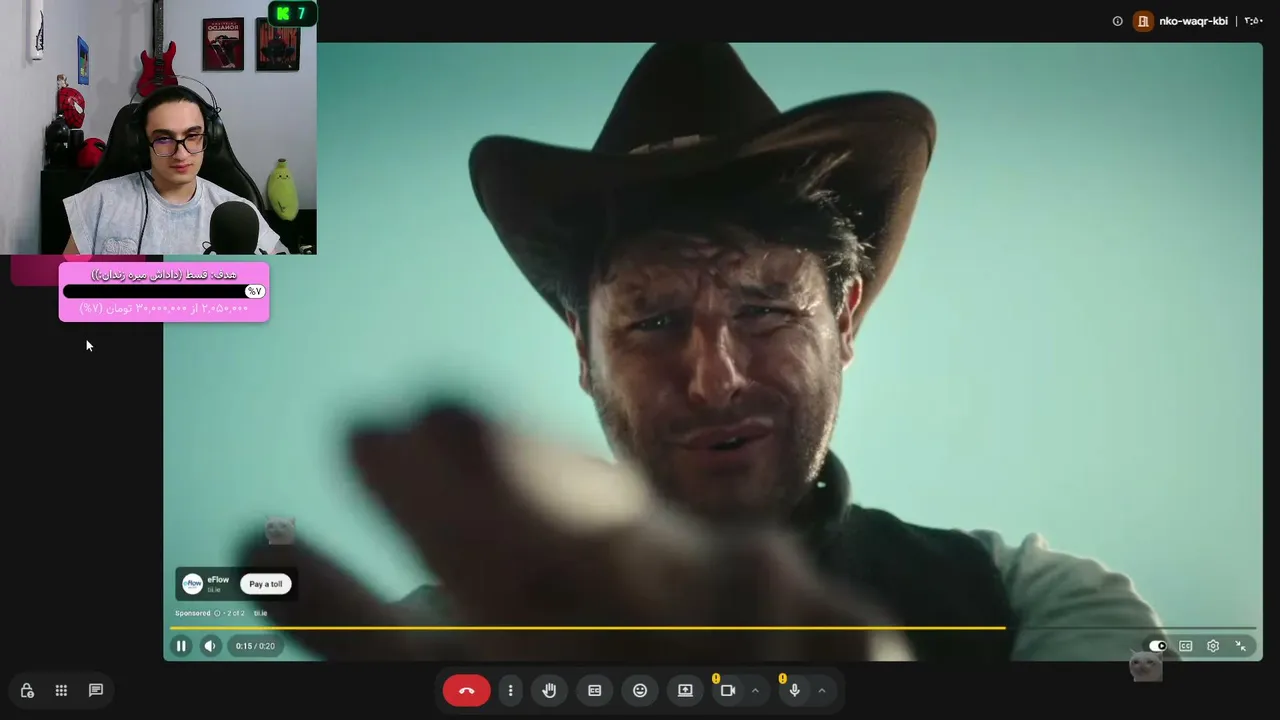Open video player settings gear
Viewport: 1280px width, 720px height.
pyautogui.click(x=1213, y=646)
